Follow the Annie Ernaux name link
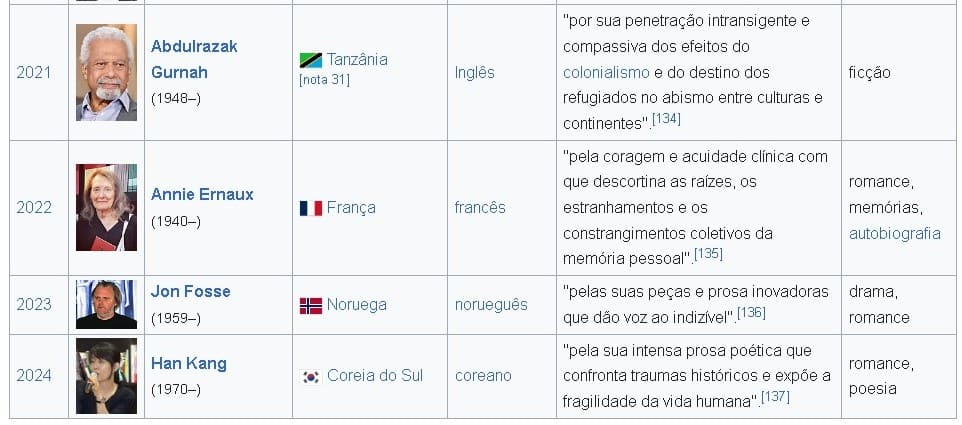This screenshot has height=425, width=962. [x=202, y=194]
